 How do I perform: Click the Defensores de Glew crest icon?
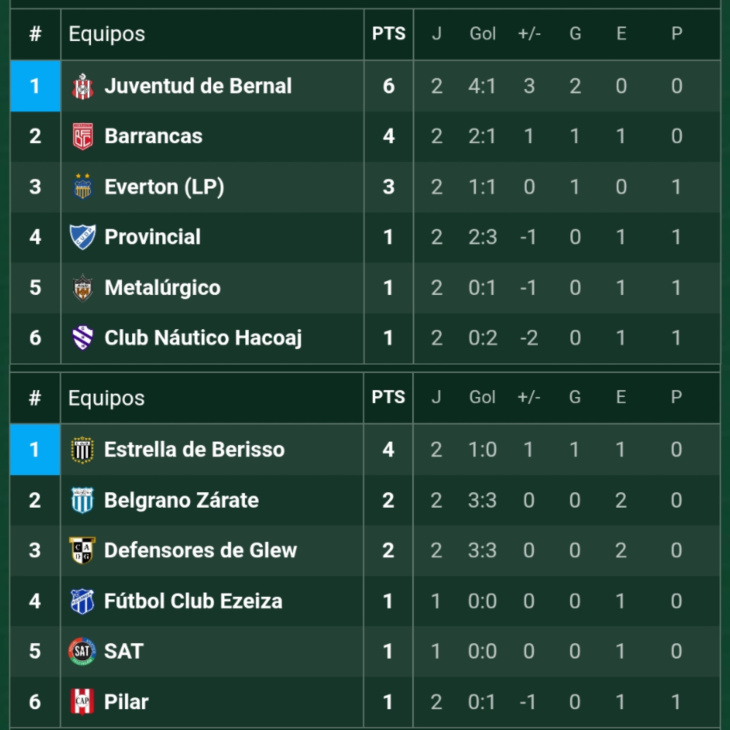(x=82, y=550)
